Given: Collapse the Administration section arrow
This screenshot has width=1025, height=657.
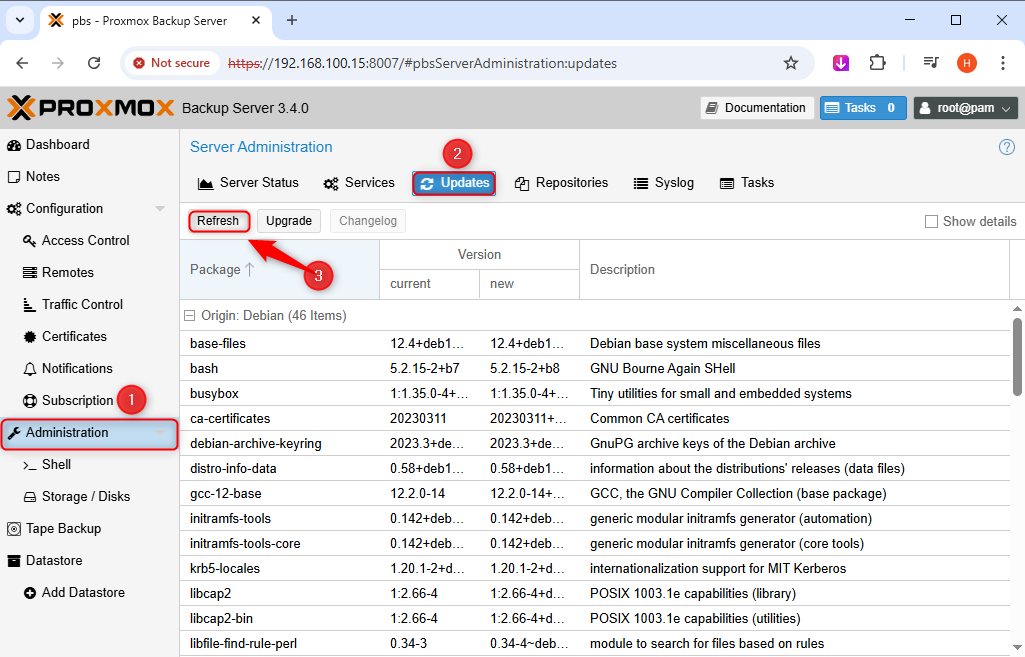Looking at the screenshot, I should click(x=160, y=433).
